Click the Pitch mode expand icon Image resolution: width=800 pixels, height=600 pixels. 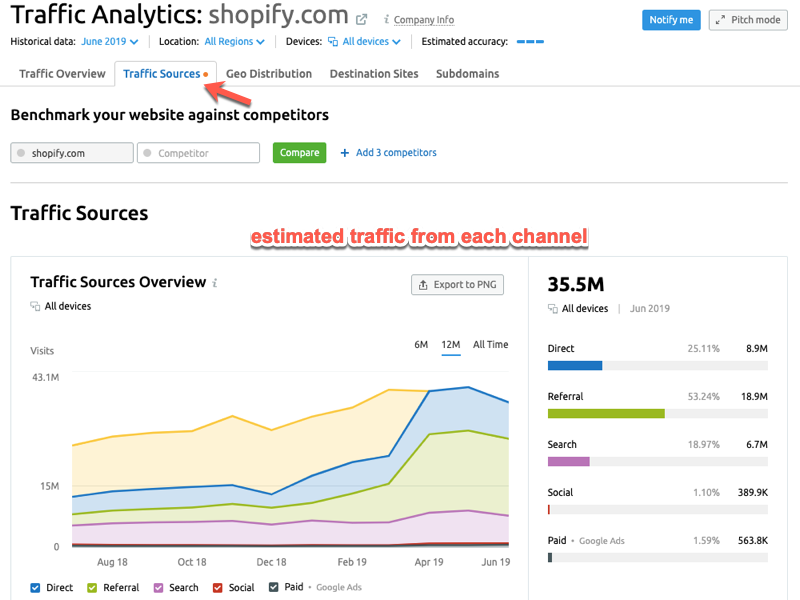click(722, 20)
